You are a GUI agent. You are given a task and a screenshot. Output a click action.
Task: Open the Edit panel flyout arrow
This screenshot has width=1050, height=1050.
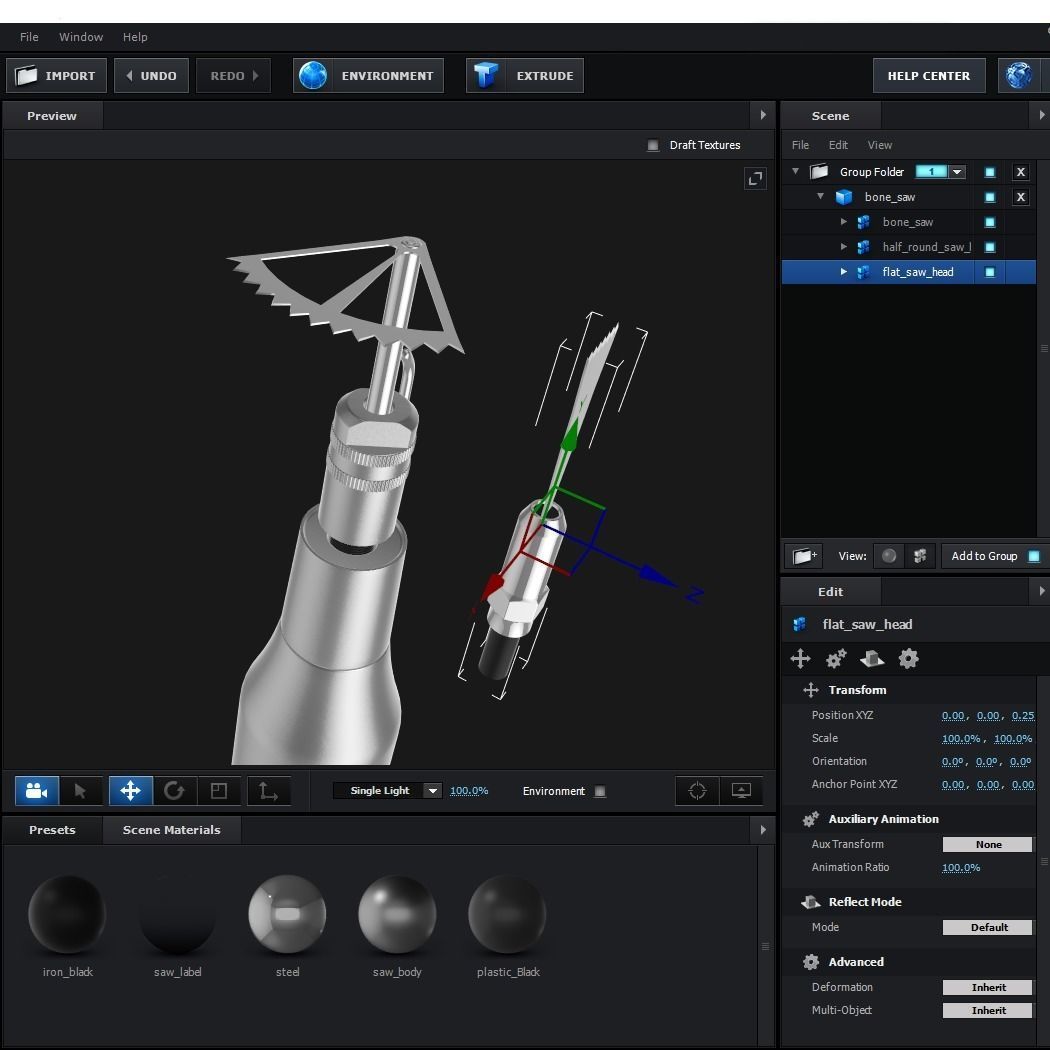click(1041, 591)
